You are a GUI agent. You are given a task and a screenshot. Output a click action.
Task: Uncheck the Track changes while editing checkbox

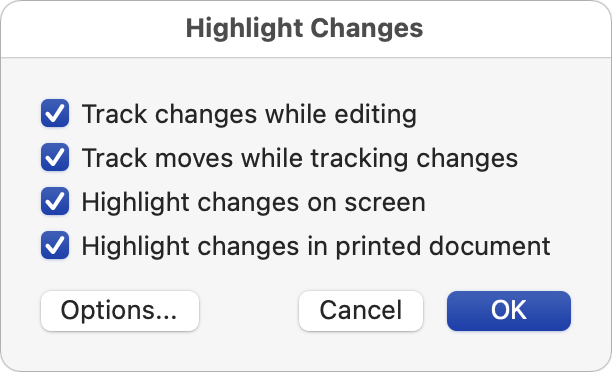coord(55,114)
